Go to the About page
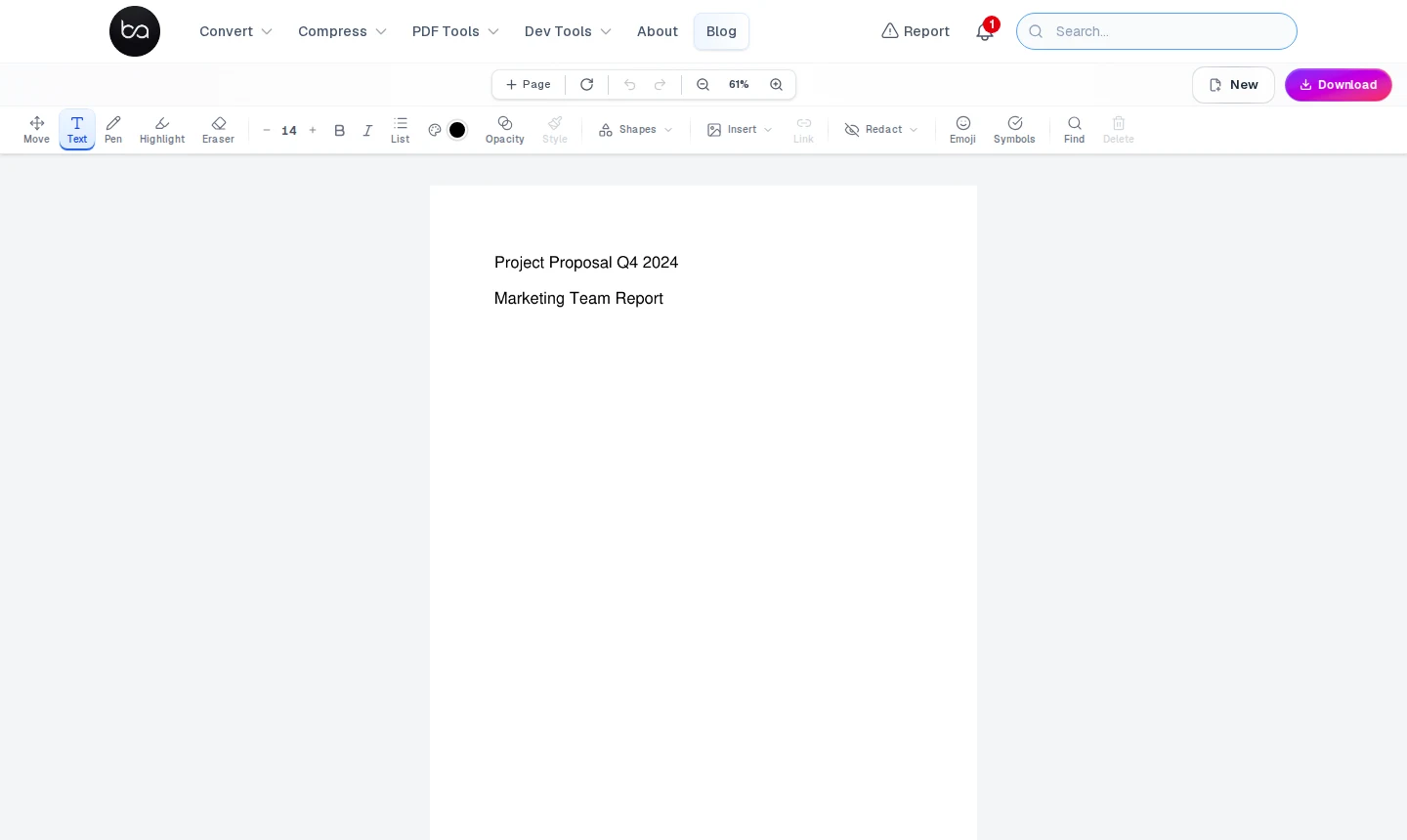The image size is (1407, 840). pyautogui.click(x=658, y=31)
